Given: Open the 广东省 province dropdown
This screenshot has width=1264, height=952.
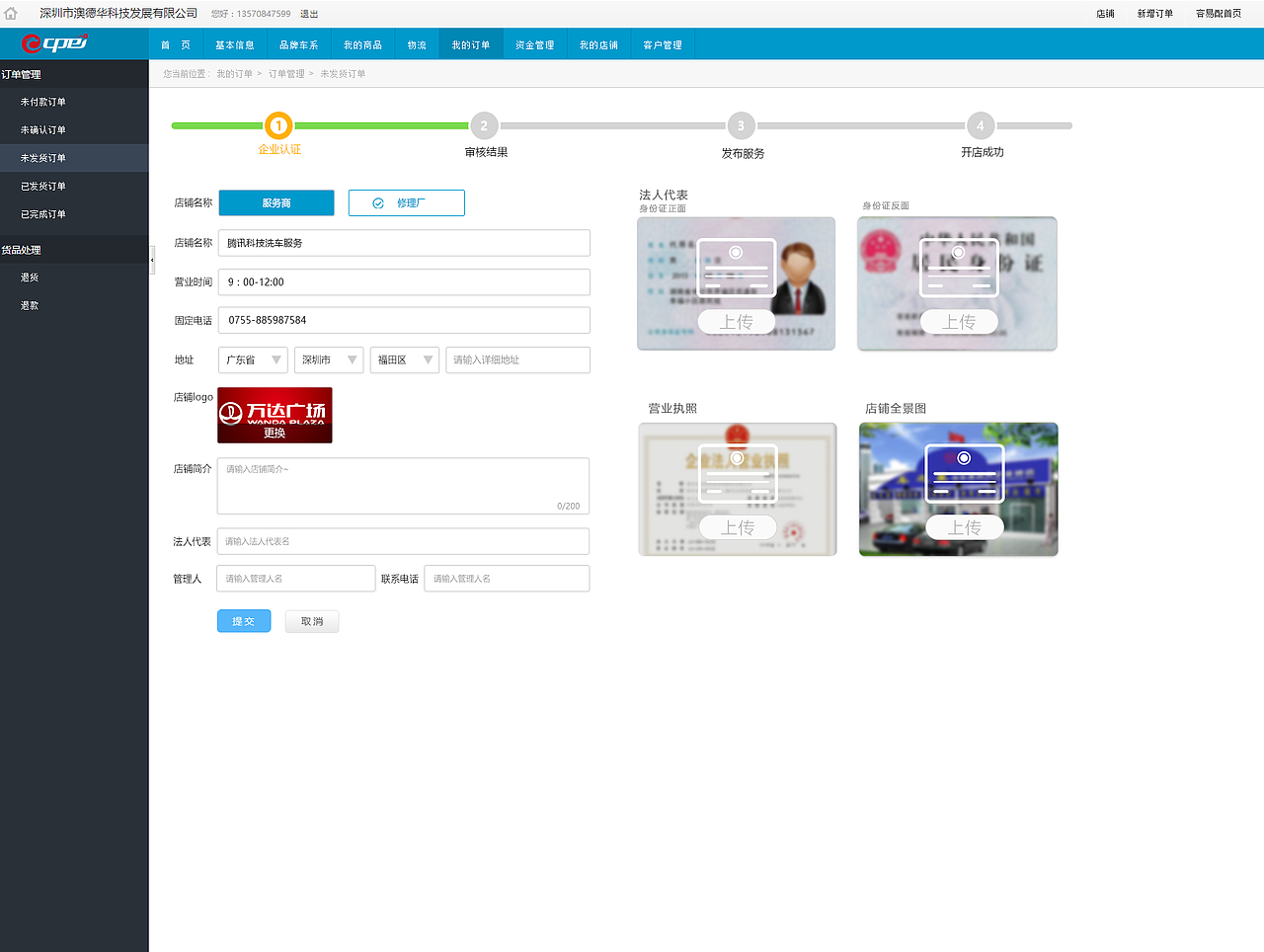Looking at the screenshot, I should click(253, 359).
